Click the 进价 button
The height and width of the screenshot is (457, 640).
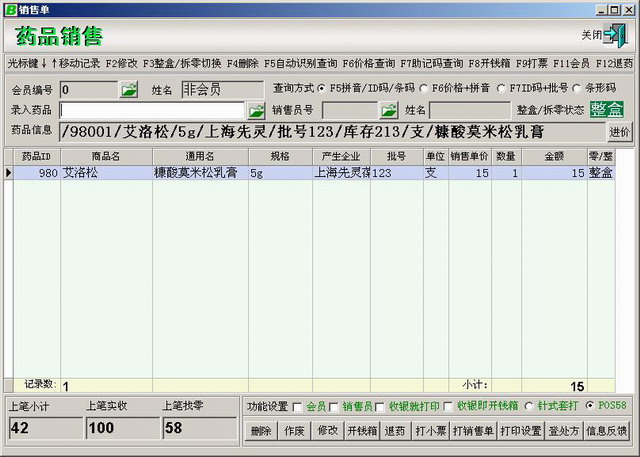click(x=620, y=131)
